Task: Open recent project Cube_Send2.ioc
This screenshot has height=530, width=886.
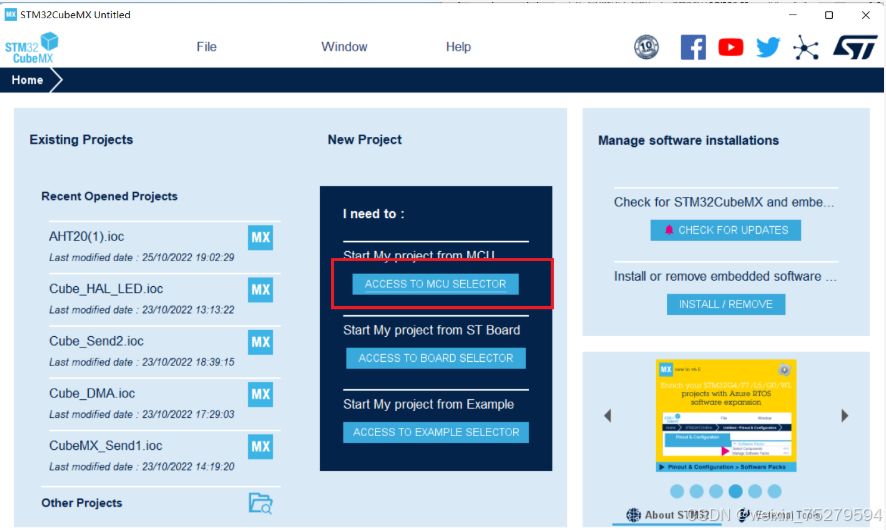Action: 96,341
